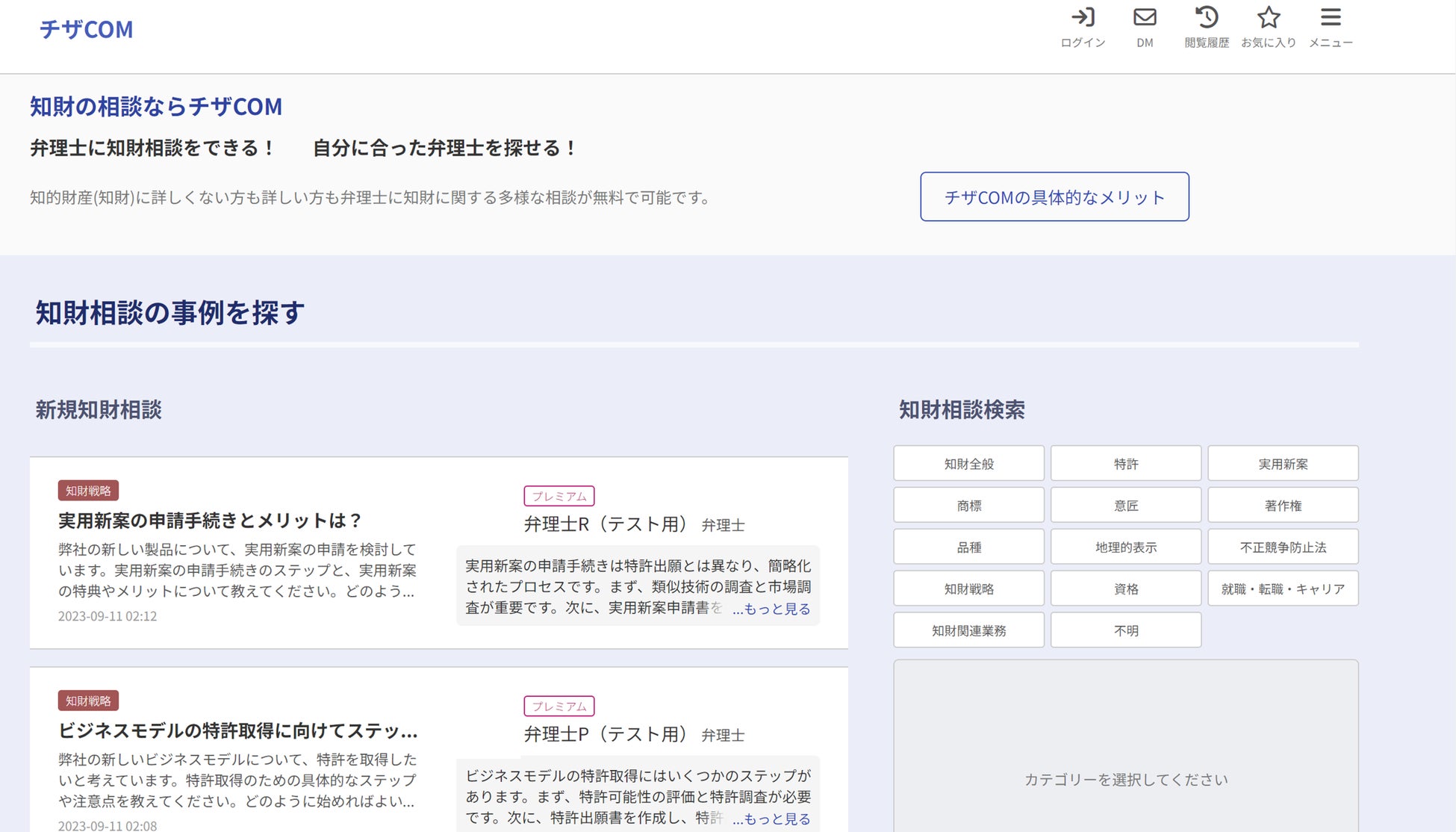Click the チザCOM logo
1456x832 pixels.
(x=86, y=29)
